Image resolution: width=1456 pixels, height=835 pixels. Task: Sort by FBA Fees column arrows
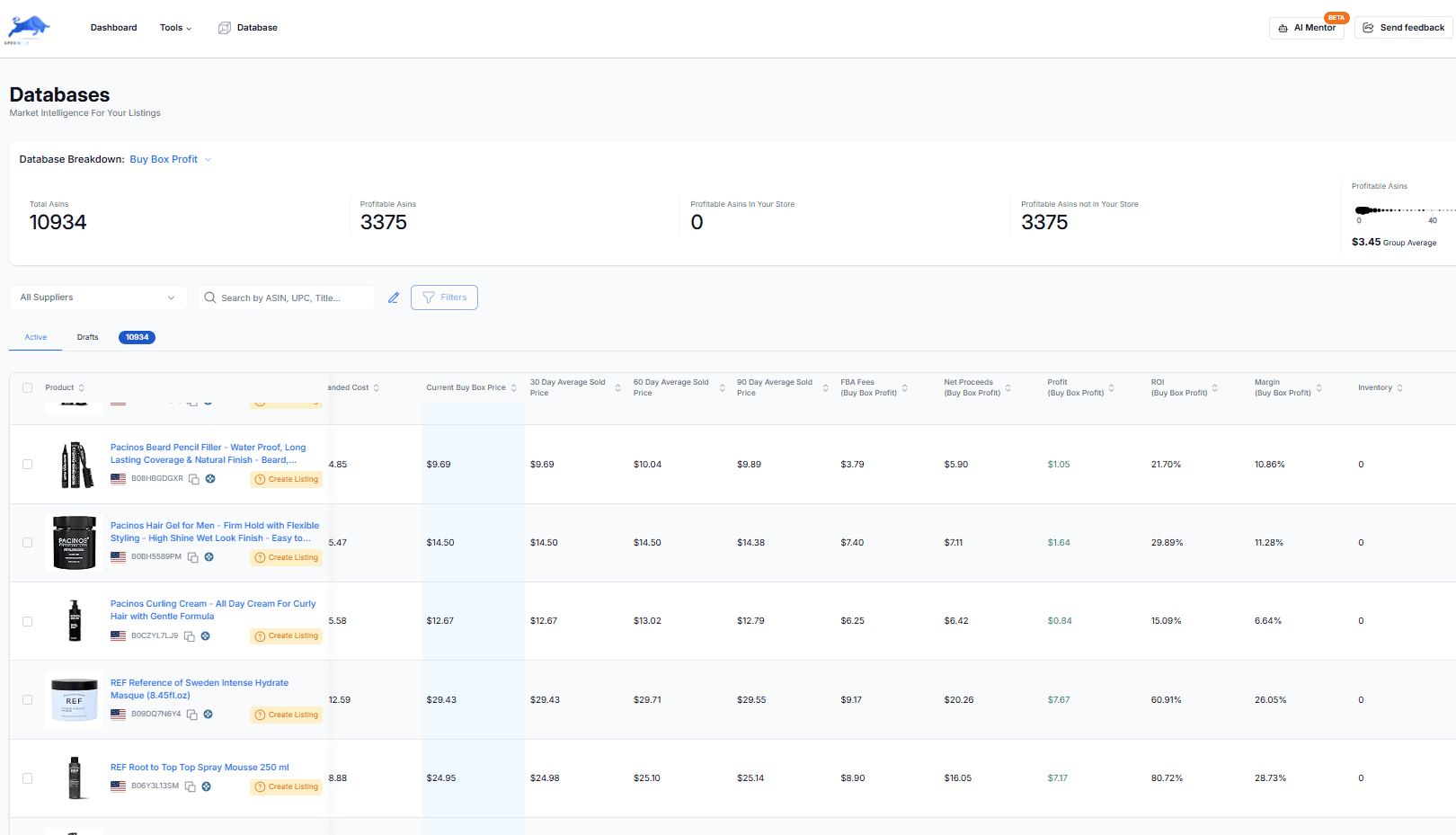pos(905,388)
